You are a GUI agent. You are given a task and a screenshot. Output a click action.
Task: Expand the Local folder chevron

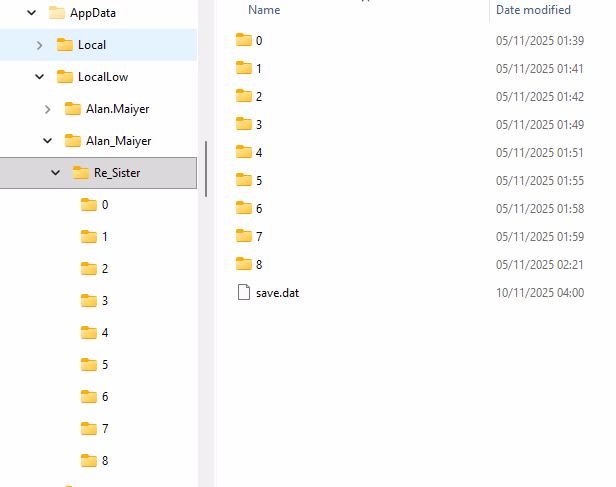tap(39, 45)
